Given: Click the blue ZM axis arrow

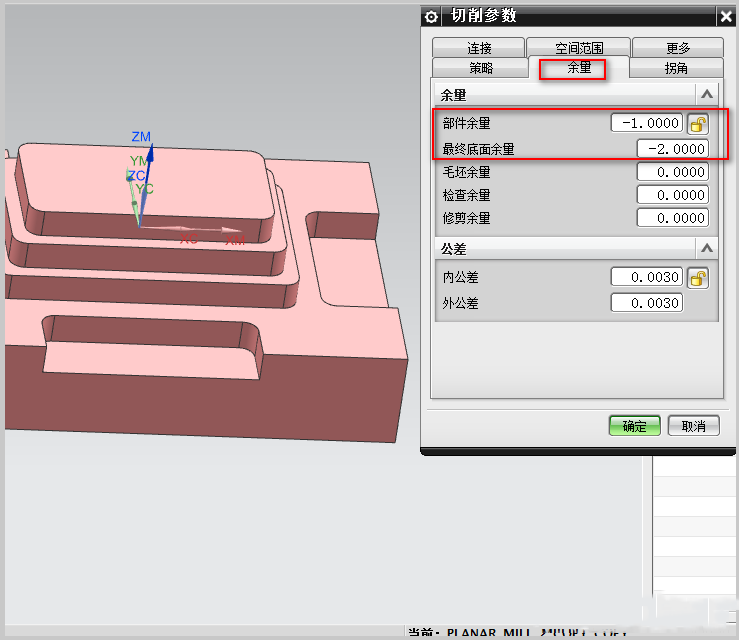Looking at the screenshot, I should (140, 165).
